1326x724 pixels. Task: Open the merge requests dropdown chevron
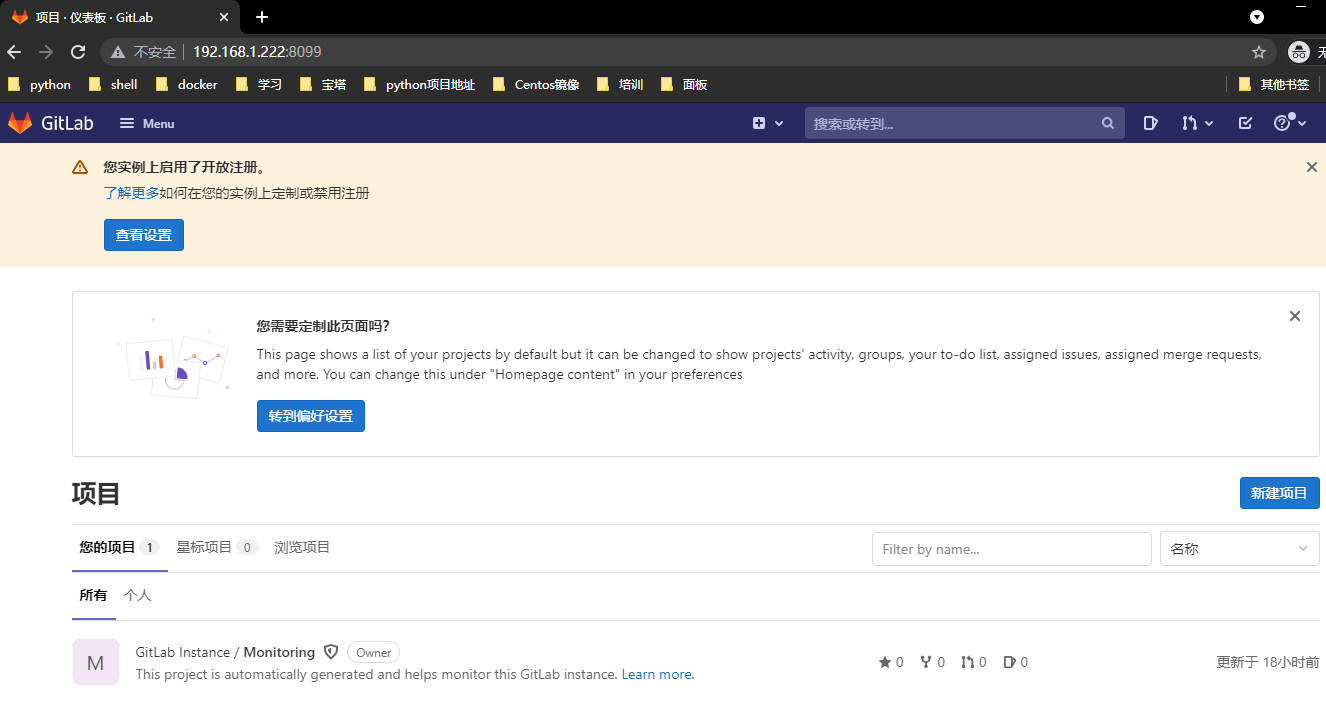coord(1211,122)
